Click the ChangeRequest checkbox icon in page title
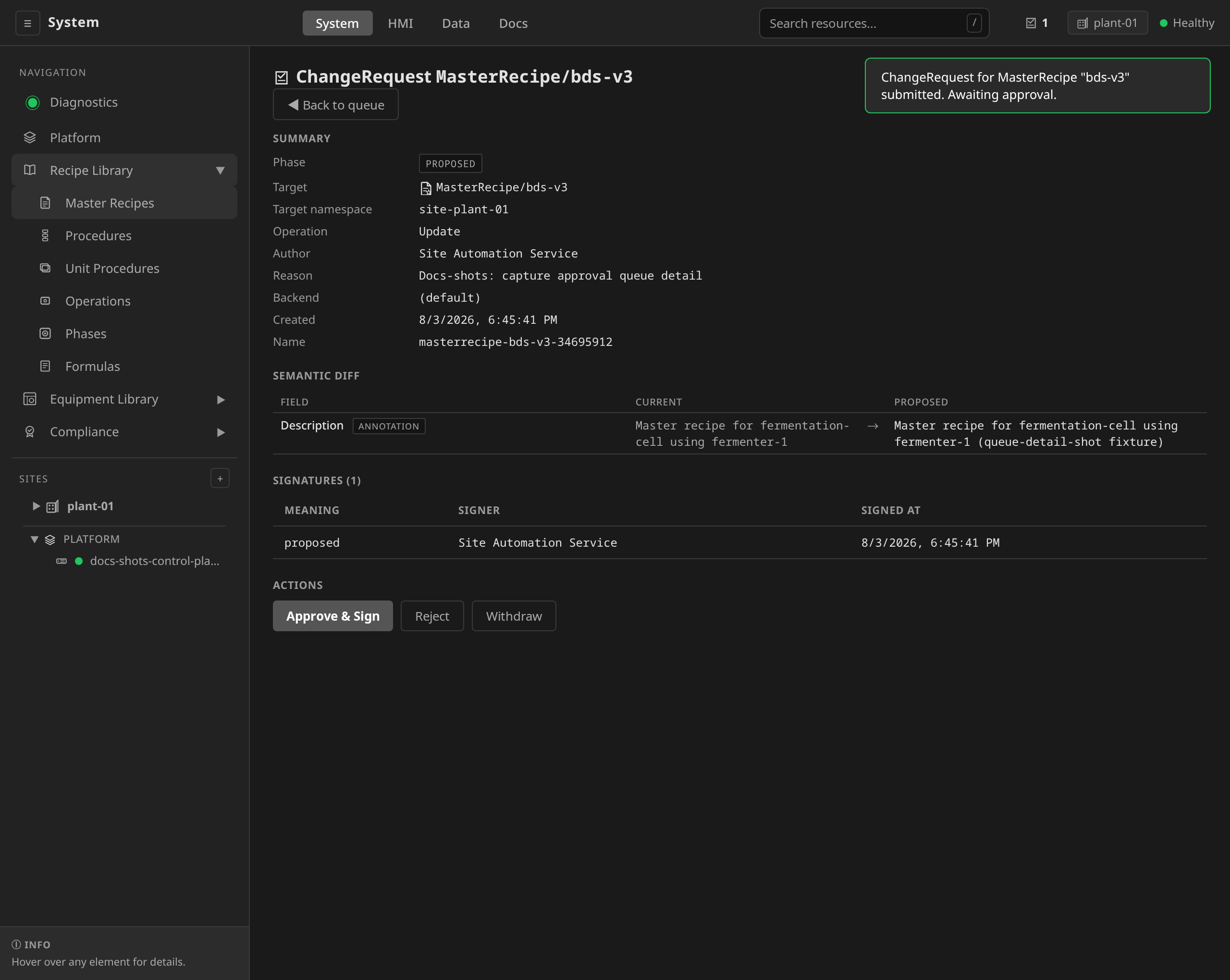 pyautogui.click(x=281, y=77)
